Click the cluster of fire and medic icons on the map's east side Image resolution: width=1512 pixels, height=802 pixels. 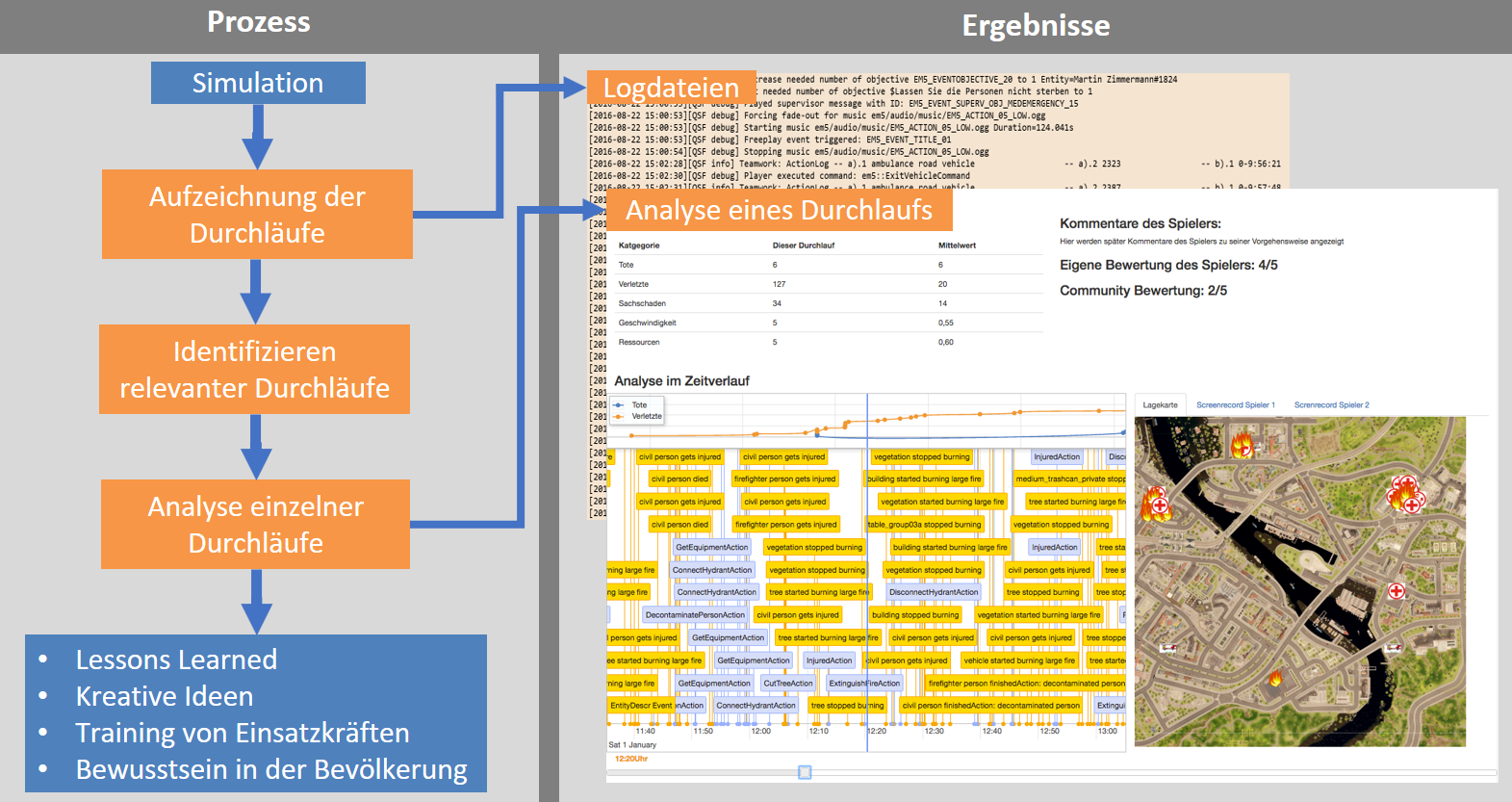click(1405, 494)
